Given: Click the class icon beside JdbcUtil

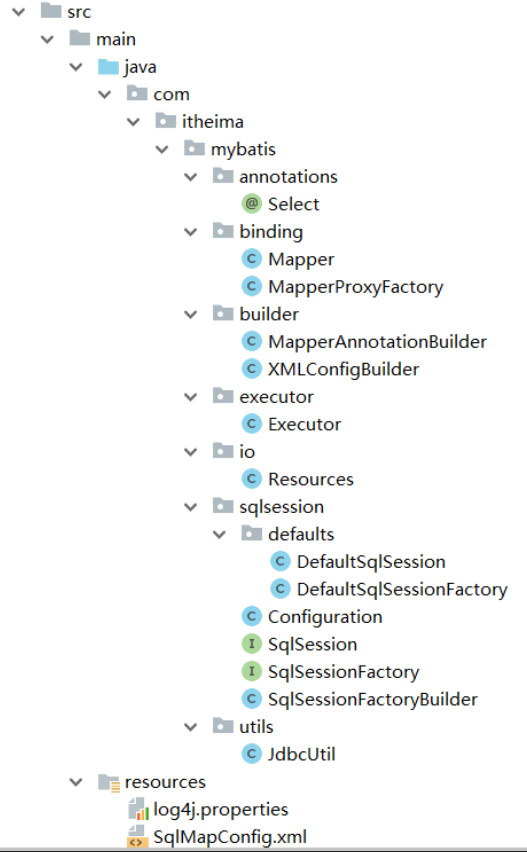Looking at the screenshot, I should coord(251,754).
